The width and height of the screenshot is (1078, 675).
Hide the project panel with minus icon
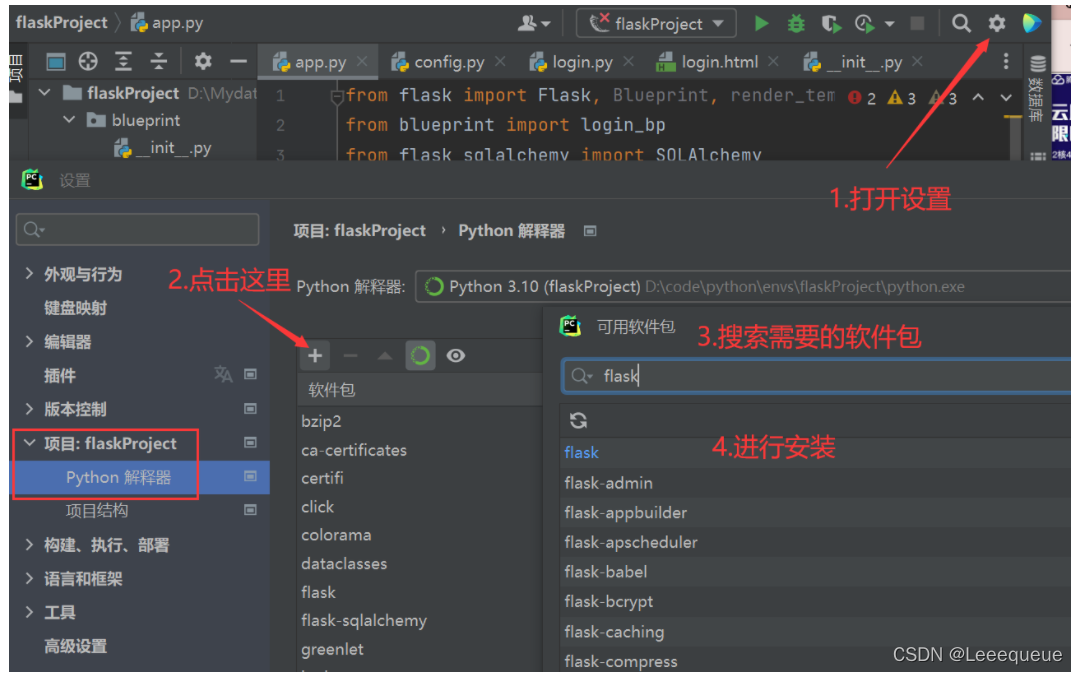239,62
